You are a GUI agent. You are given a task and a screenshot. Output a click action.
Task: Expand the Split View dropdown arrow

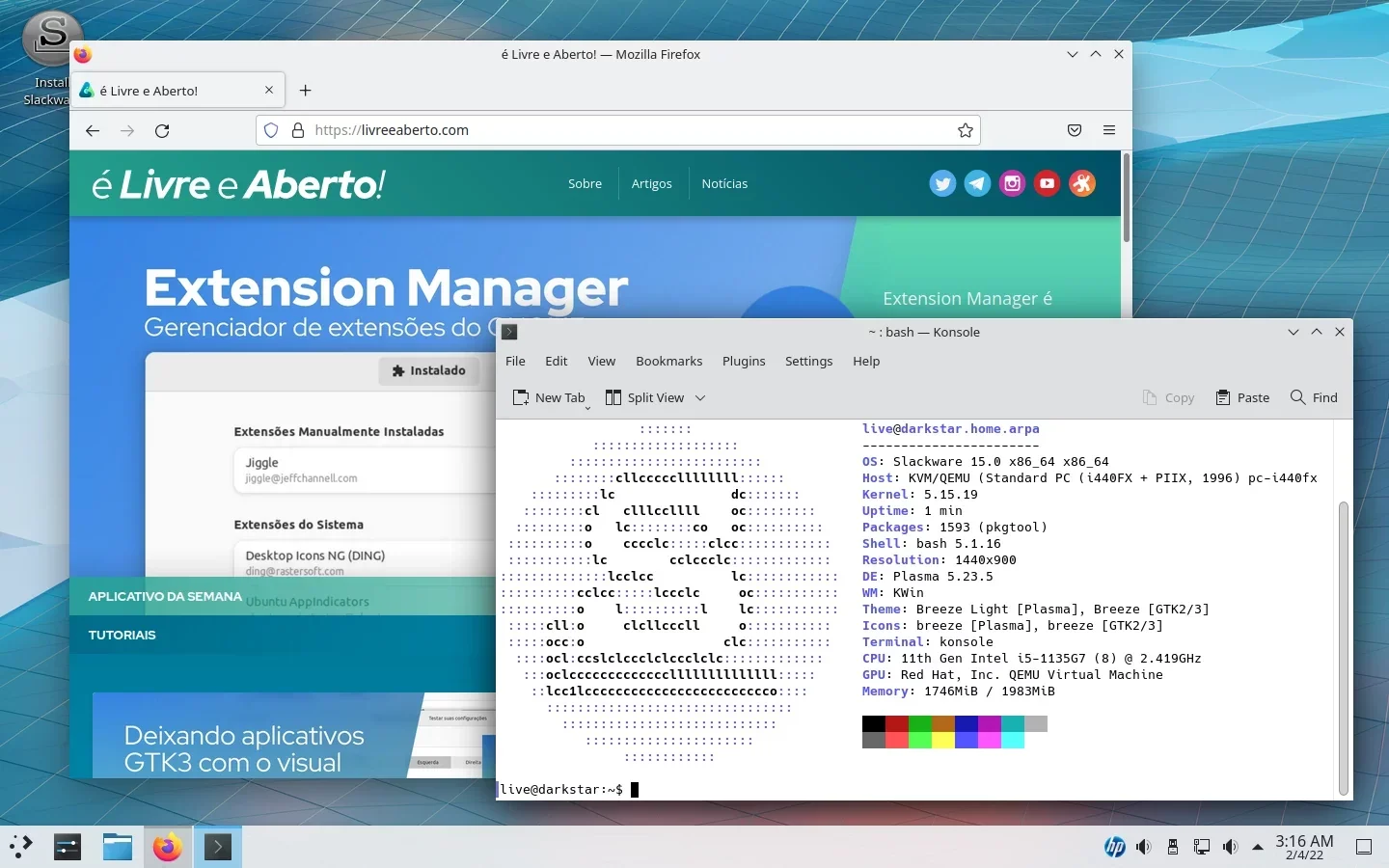pyautogui.click(x=700, y=397)
